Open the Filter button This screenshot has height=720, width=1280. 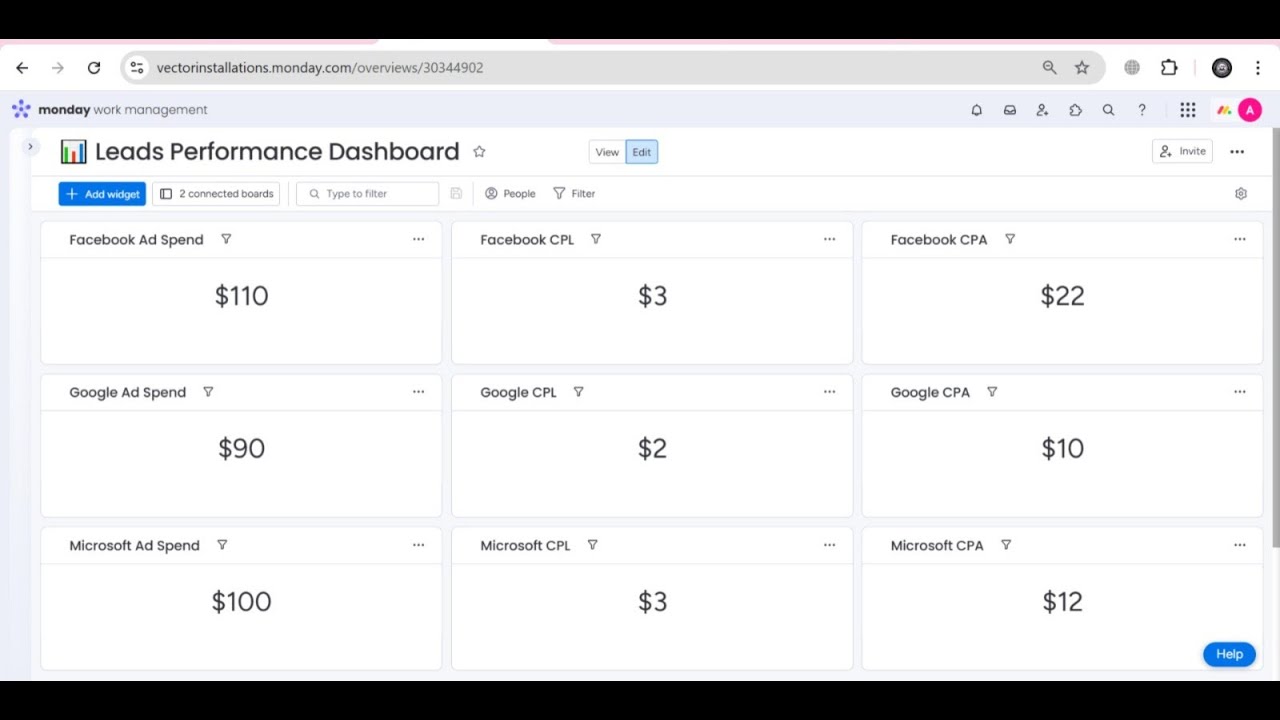pos(574,194)
